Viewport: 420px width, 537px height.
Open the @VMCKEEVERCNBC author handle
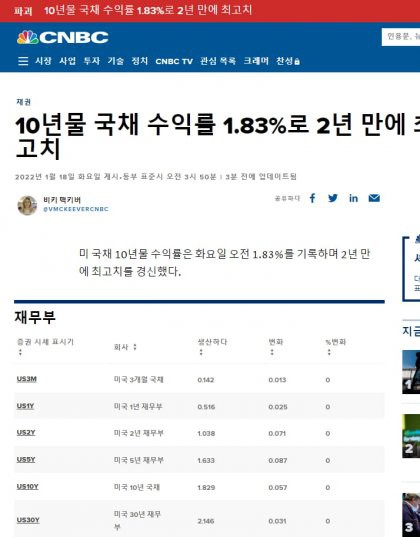tap(76, 209)
